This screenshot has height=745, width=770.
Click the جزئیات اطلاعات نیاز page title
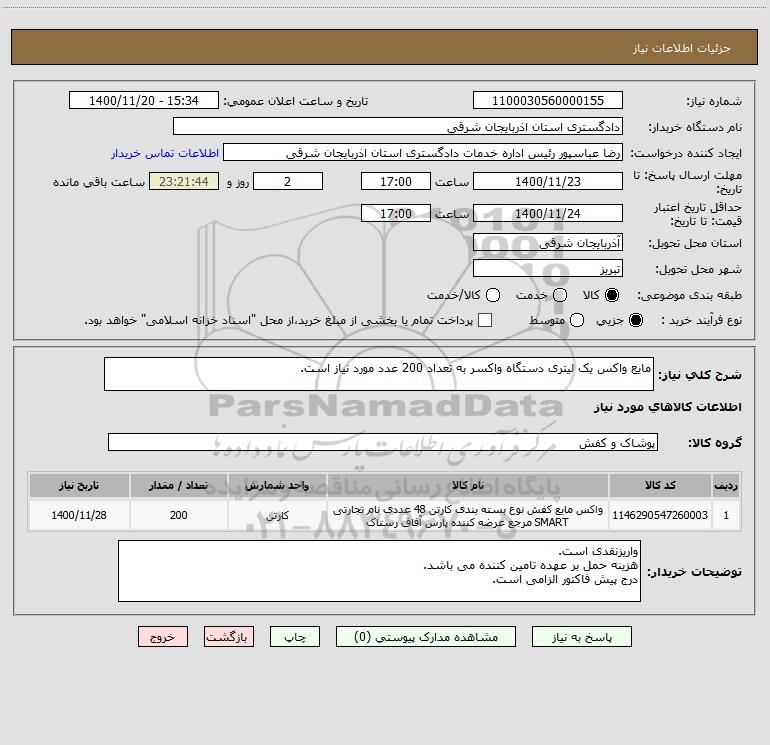(x=682, y=48)
